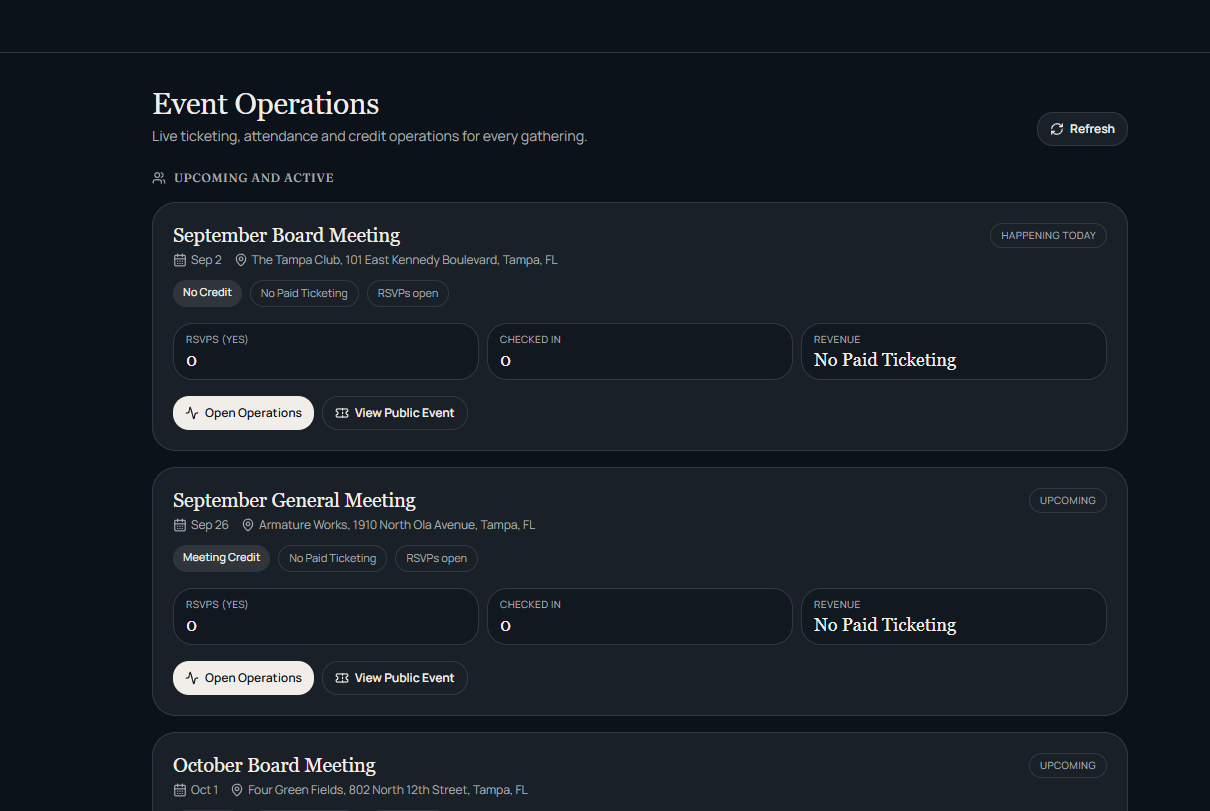1210x811 pixels.
Task: Open Operations for September Board Meeting
Action: (x=243, y=413)
